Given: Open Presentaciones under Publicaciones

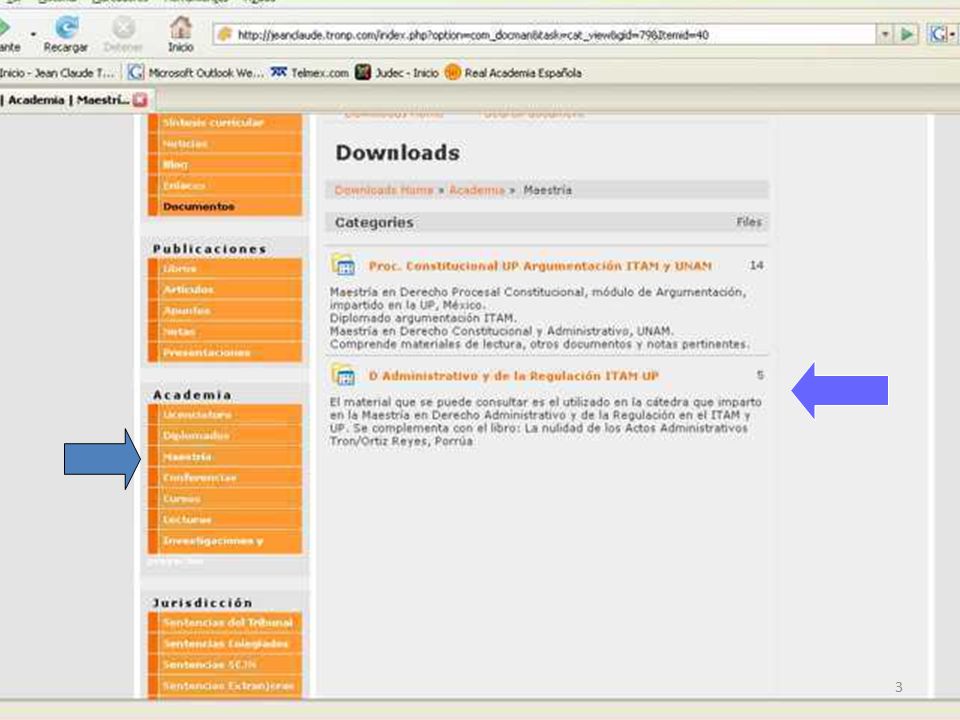Looking at the screenshot, I should click(x=225, y=352).
